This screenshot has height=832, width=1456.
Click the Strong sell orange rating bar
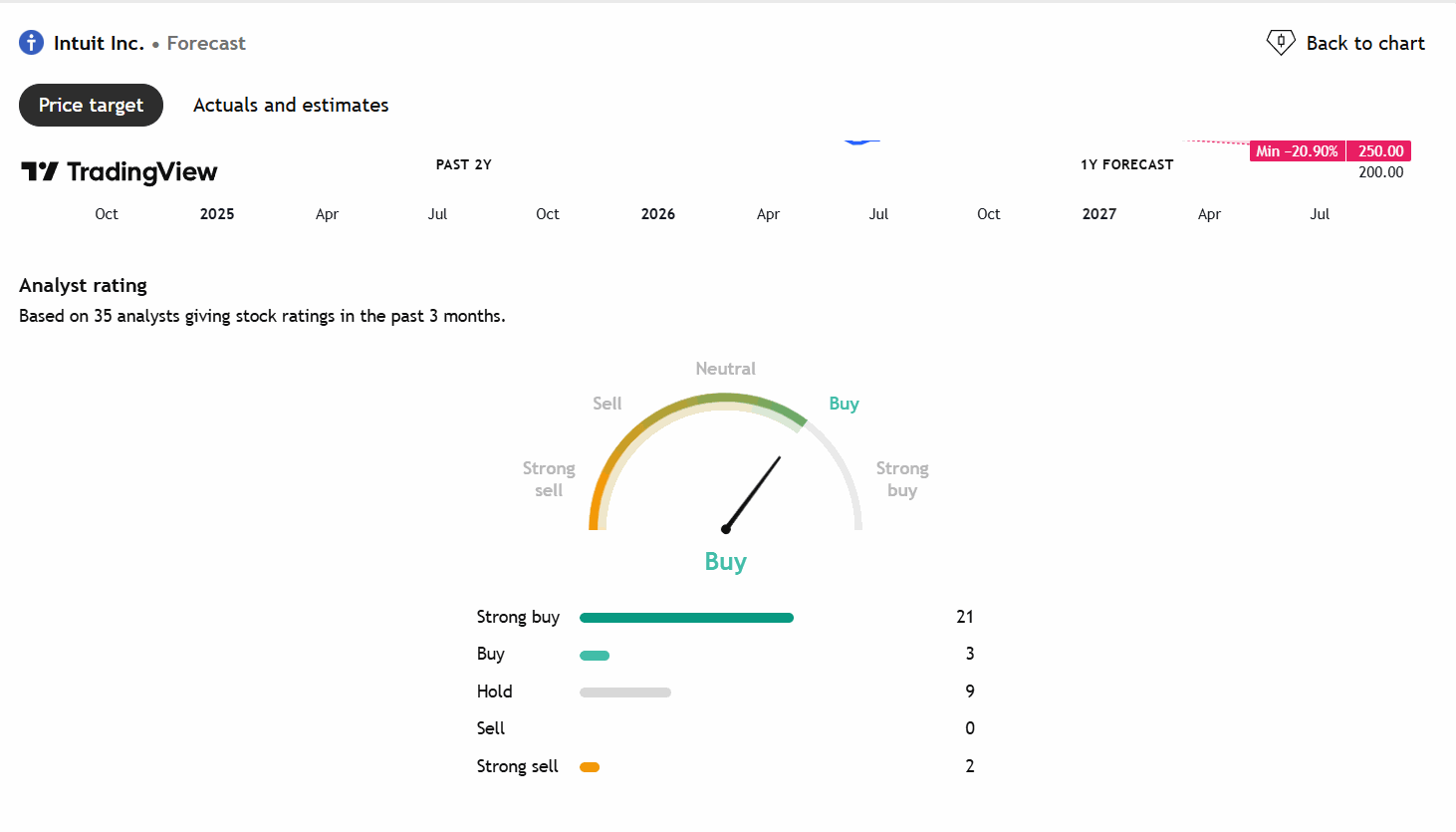[x=590, y=767]
